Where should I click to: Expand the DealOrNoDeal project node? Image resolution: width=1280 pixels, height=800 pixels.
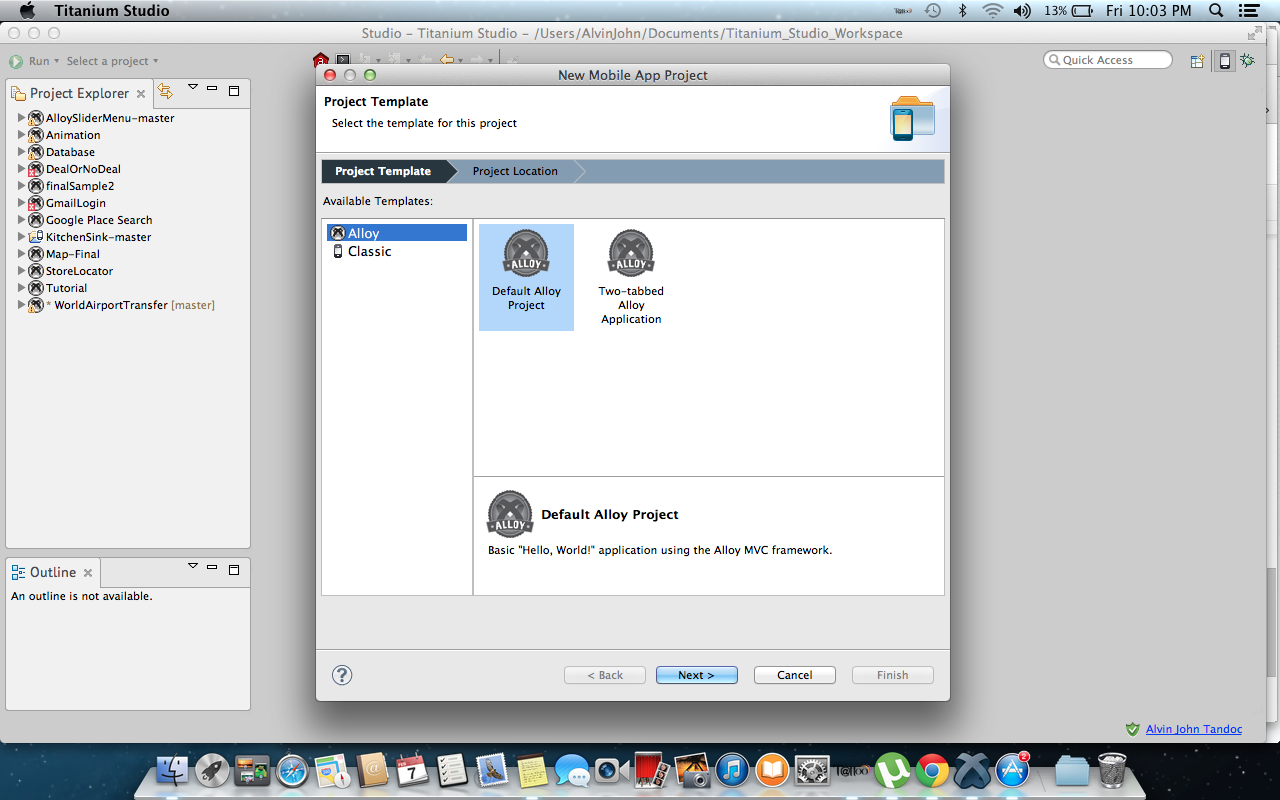pos(21,169)
